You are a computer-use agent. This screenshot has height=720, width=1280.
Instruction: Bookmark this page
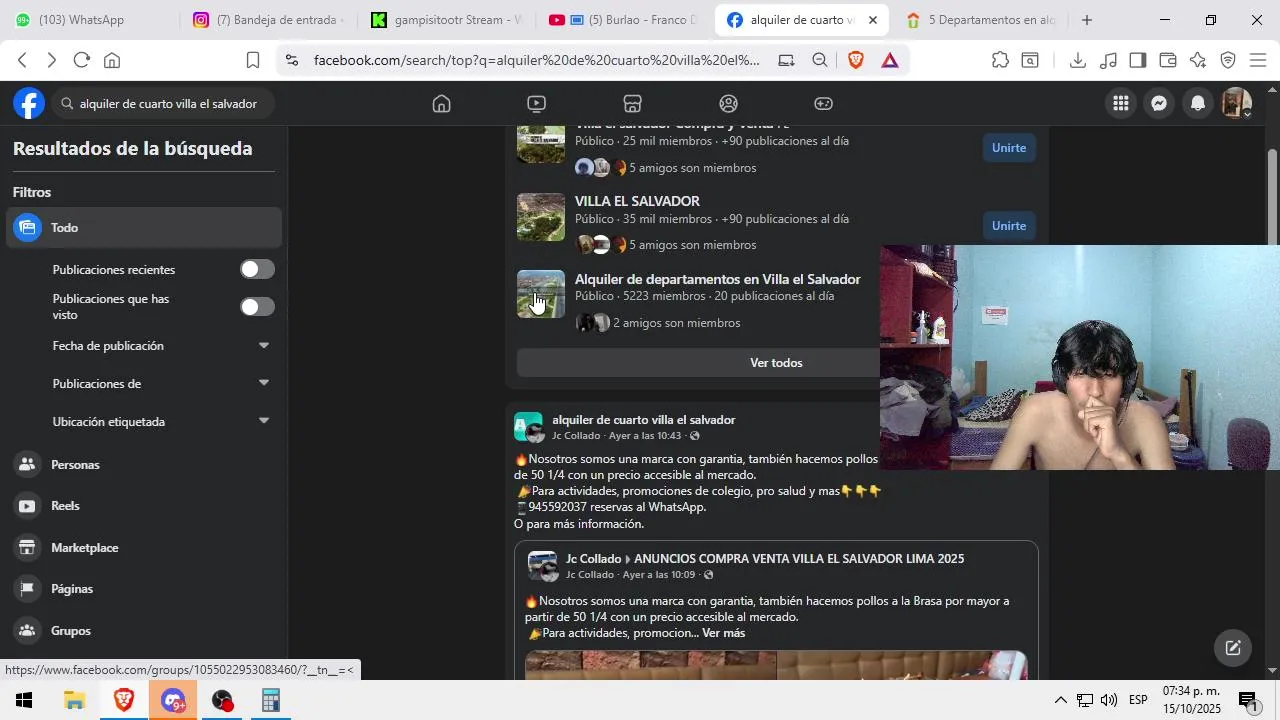[253, 60]
